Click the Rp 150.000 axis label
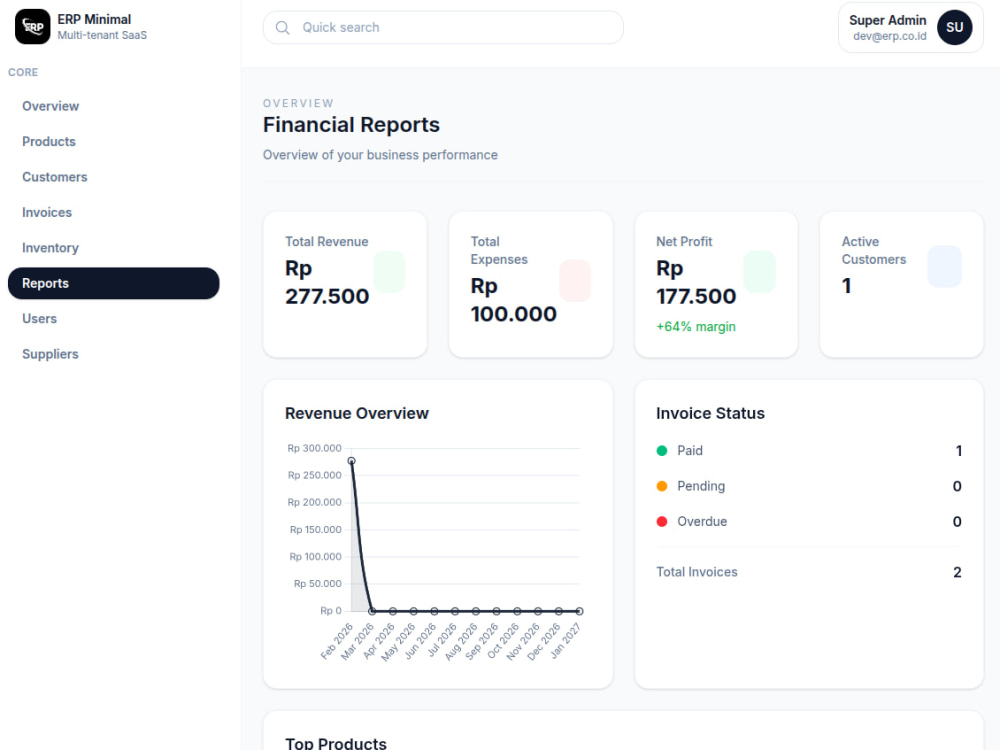This screenshot has width=1000, height=750. click(x=316, y=529)
